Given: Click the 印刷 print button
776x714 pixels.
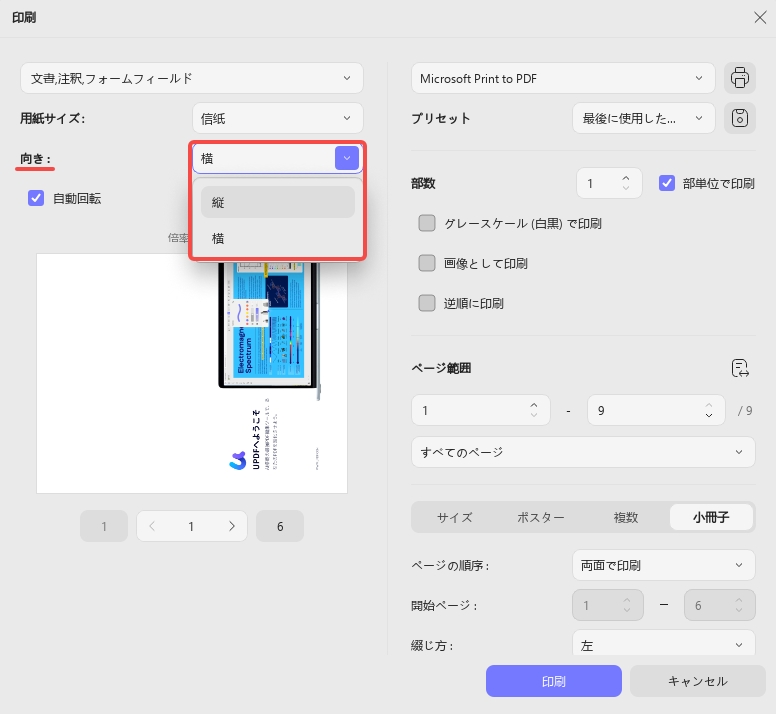Looking at the screenshot, I should 553,681.
